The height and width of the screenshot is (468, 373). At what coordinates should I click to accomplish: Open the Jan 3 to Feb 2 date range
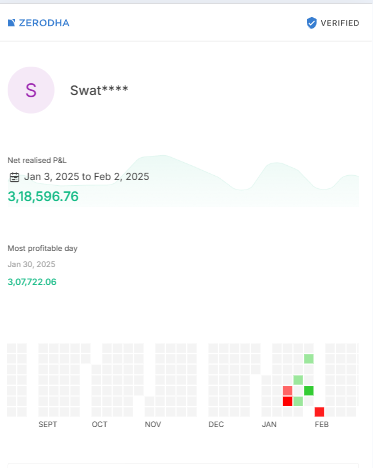tap(86, 177)
